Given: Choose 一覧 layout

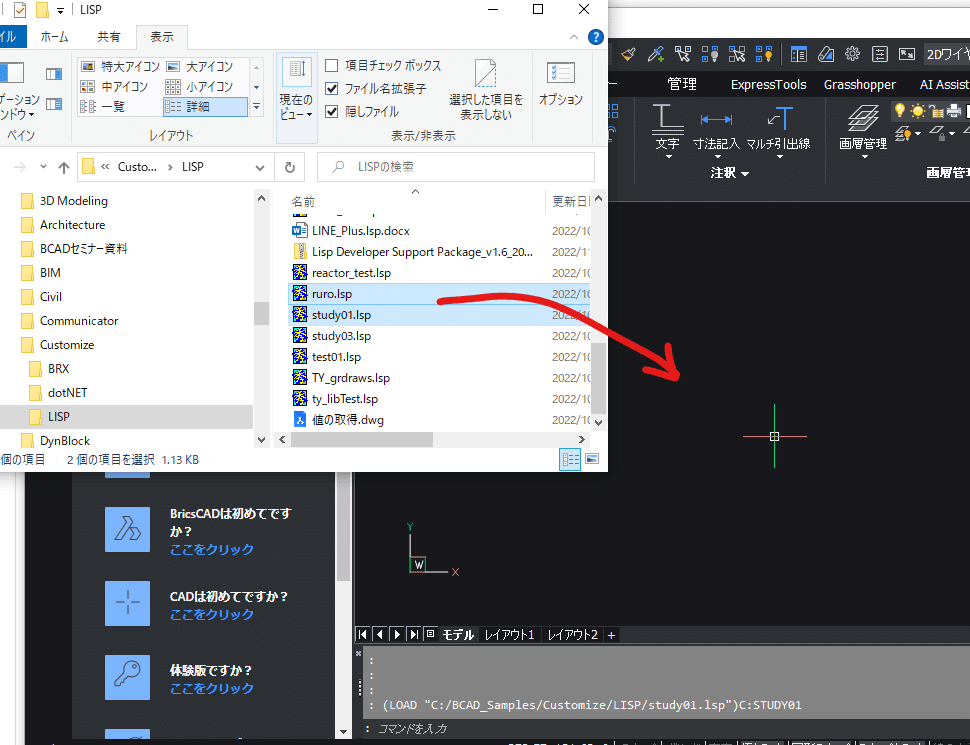Looking at the screenshot, I should pos(103,106).
